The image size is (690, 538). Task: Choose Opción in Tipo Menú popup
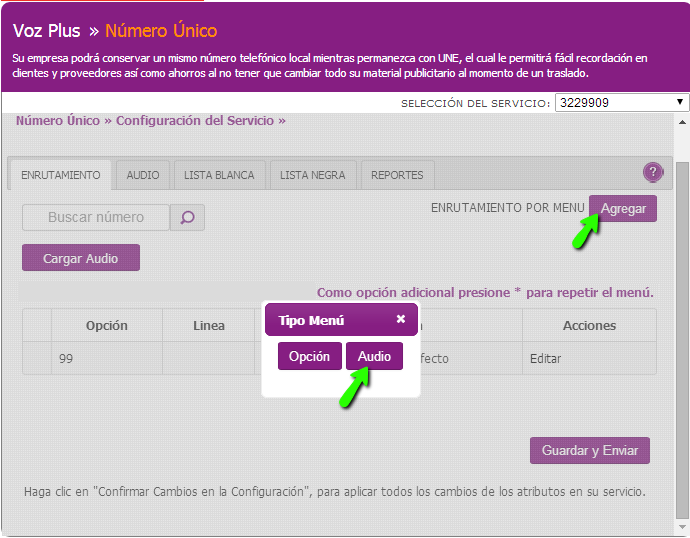309,356
